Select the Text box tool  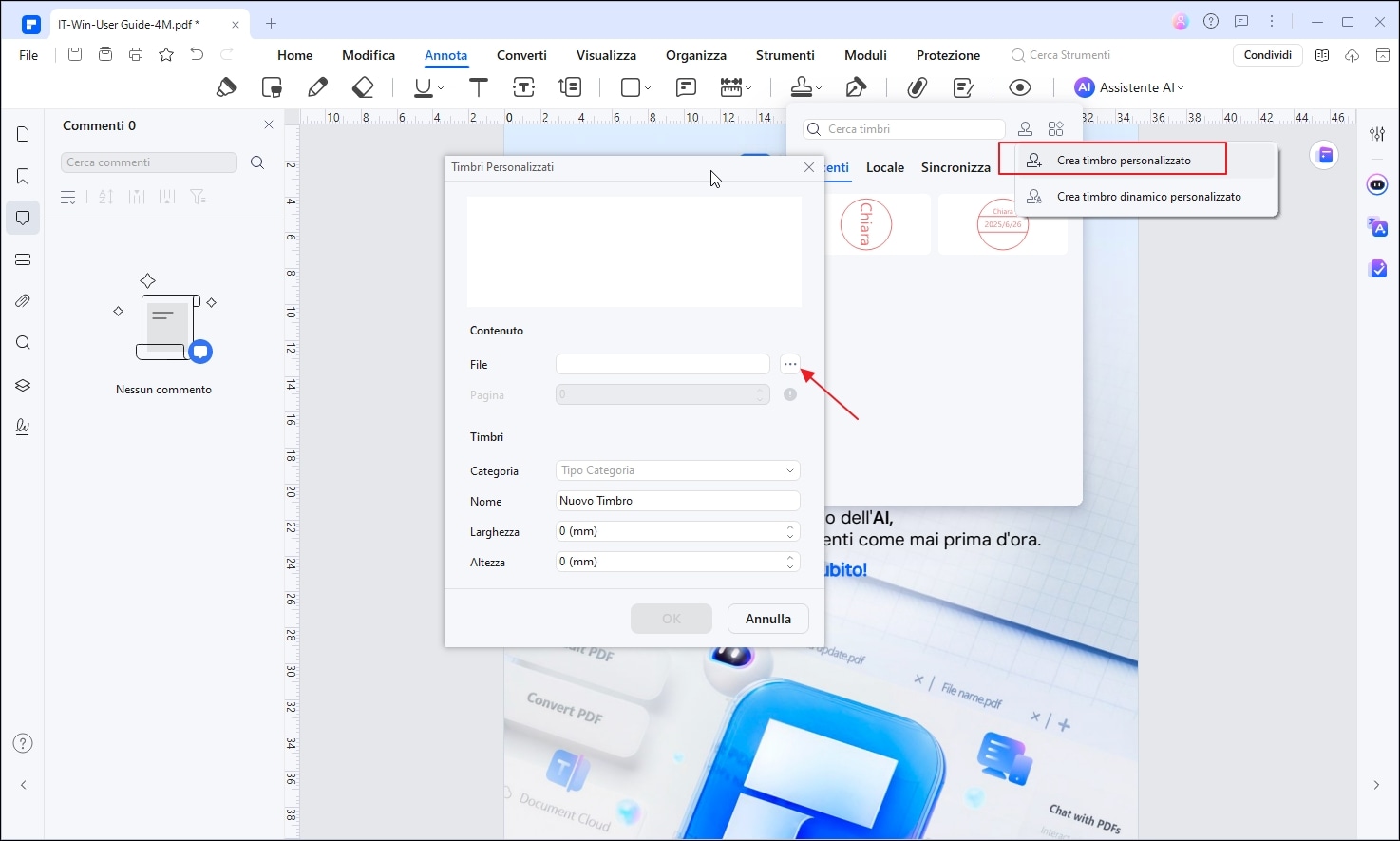click(524, 87)
